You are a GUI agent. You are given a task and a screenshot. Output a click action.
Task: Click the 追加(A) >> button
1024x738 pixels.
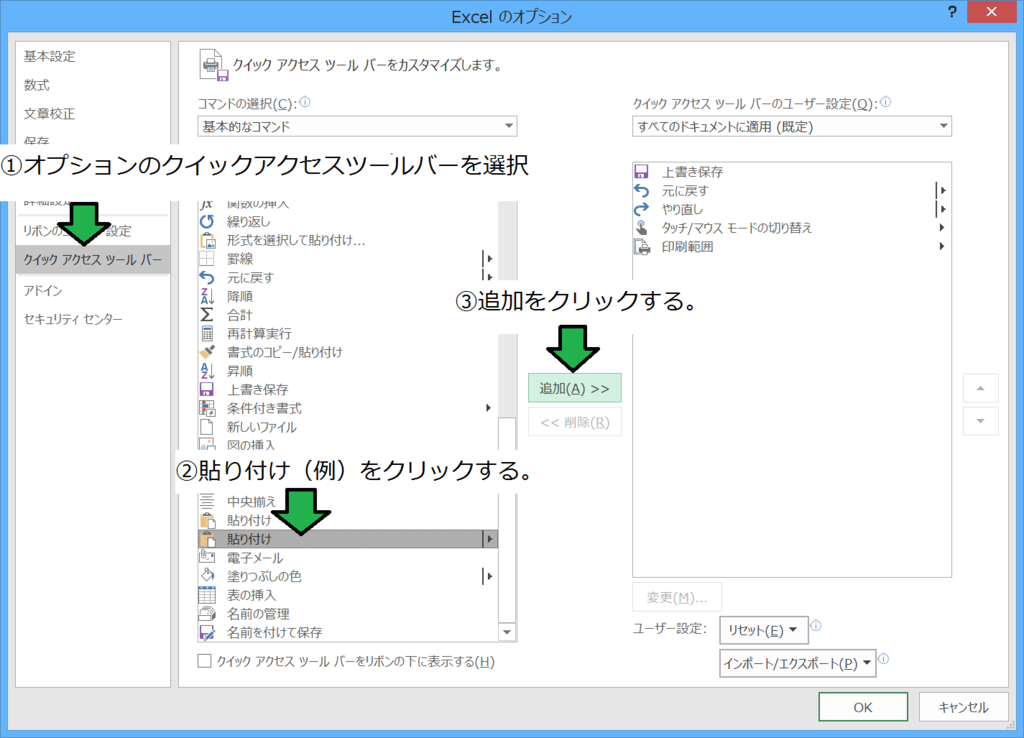(x=575, y=388)
